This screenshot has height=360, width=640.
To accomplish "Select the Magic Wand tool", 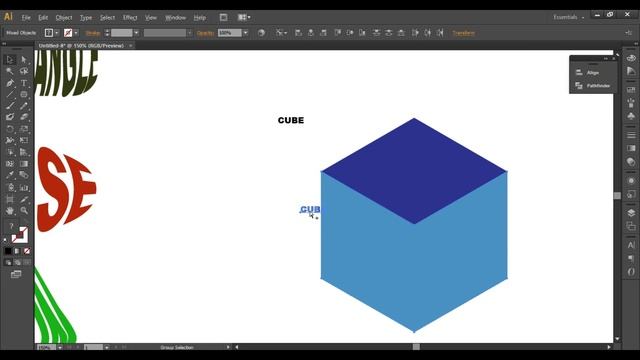I will pyautogui.click(x=10, y=71).
